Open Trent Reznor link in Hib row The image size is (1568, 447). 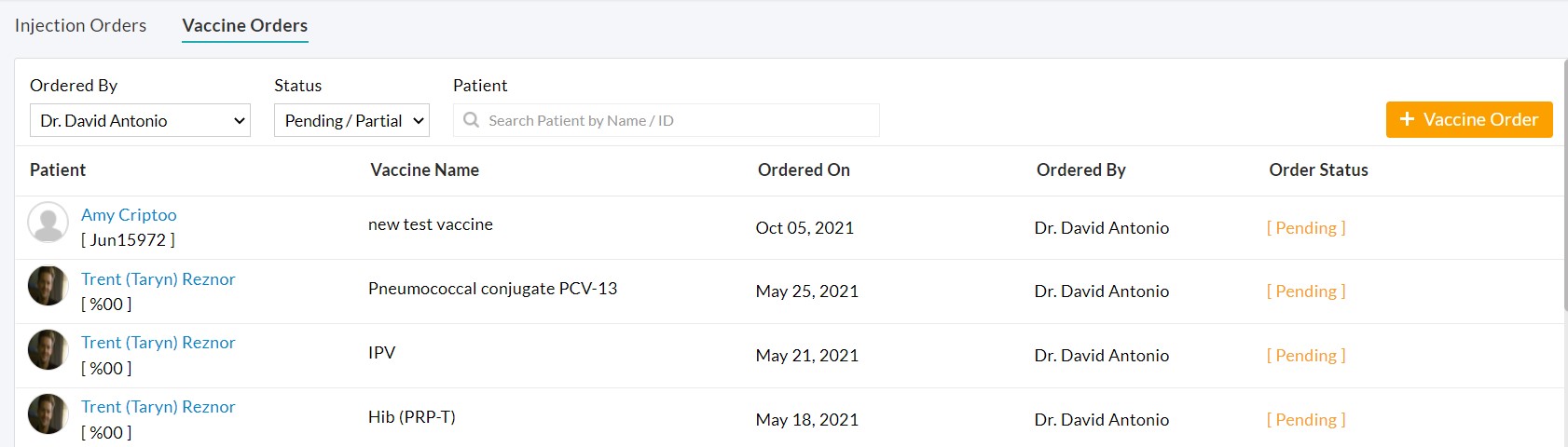(158, 407)
